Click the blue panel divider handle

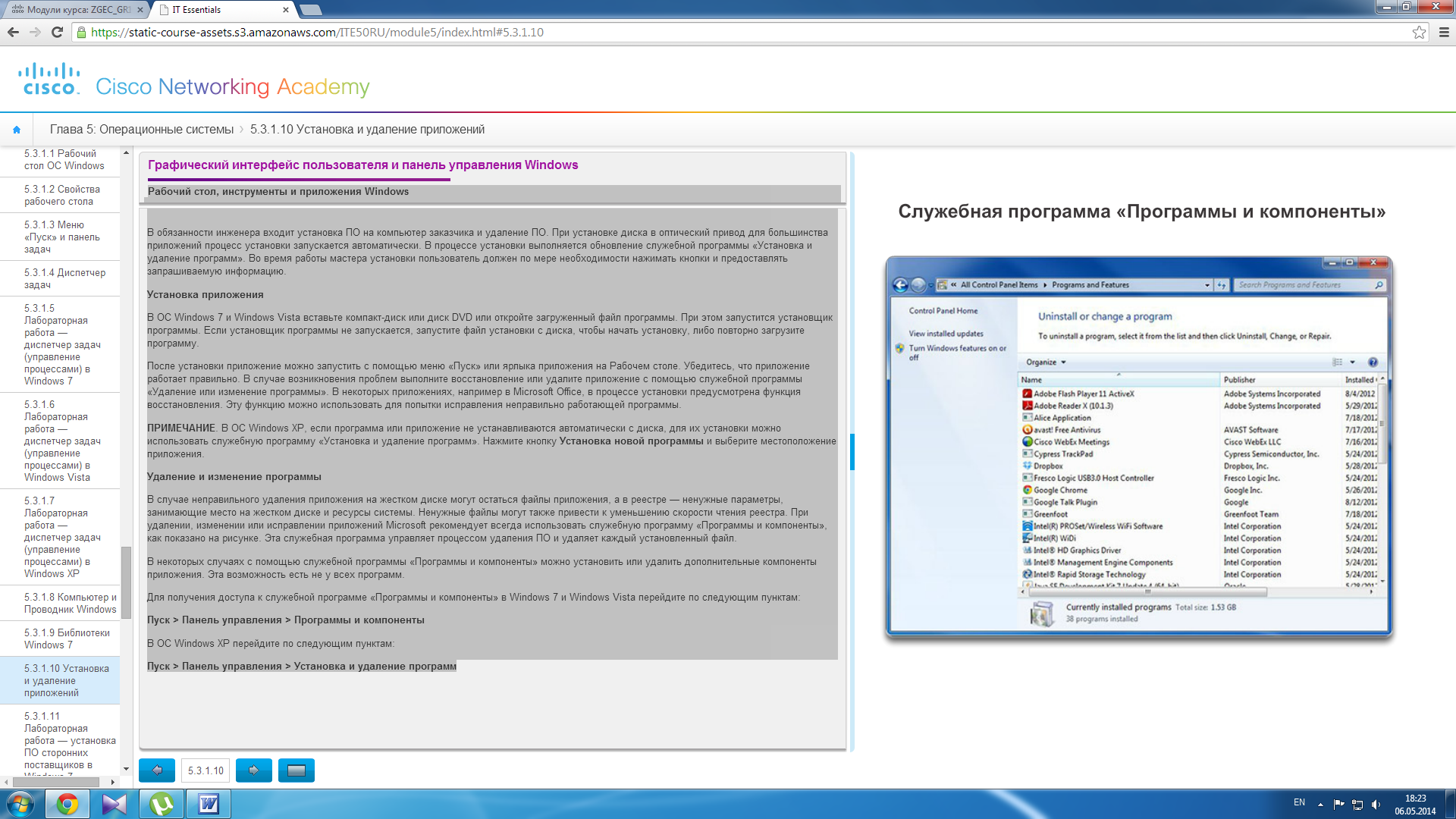click(x=852, y=451)
